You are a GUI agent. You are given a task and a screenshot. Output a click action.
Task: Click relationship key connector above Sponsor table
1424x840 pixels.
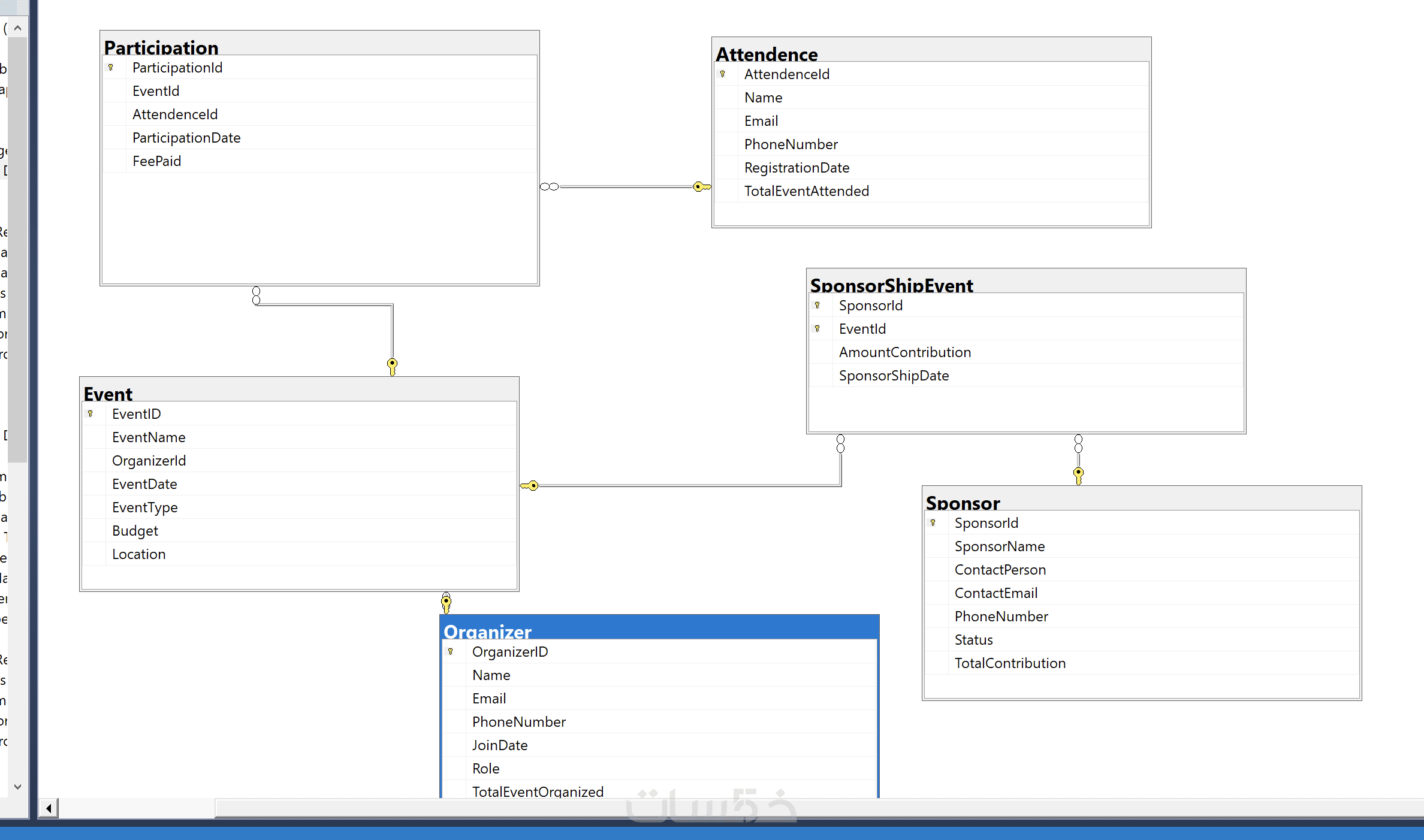[x=1078, y=475]
